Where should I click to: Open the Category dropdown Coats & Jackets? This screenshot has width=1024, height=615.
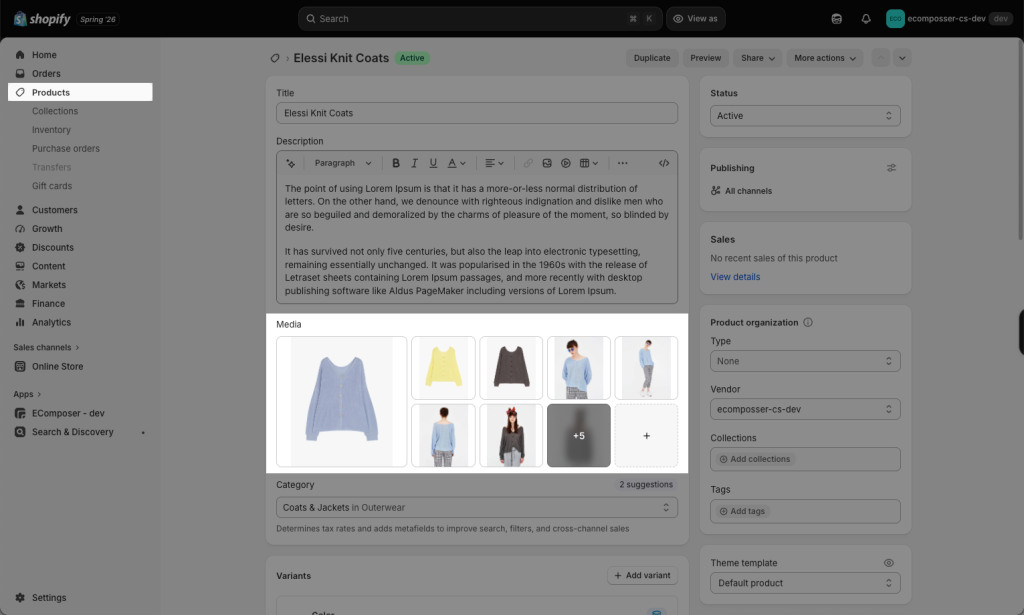point(477,507)
